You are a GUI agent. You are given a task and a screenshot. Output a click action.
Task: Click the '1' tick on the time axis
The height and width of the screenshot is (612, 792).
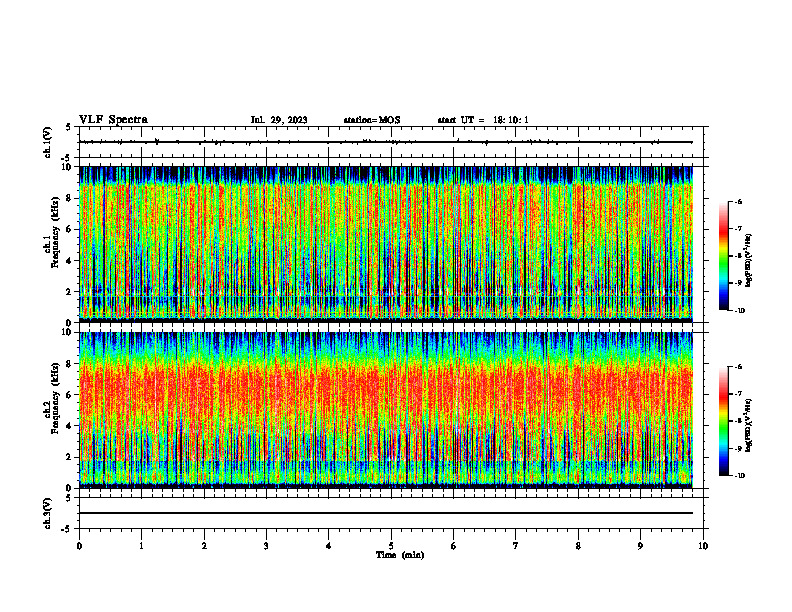(x=141, y=546)
